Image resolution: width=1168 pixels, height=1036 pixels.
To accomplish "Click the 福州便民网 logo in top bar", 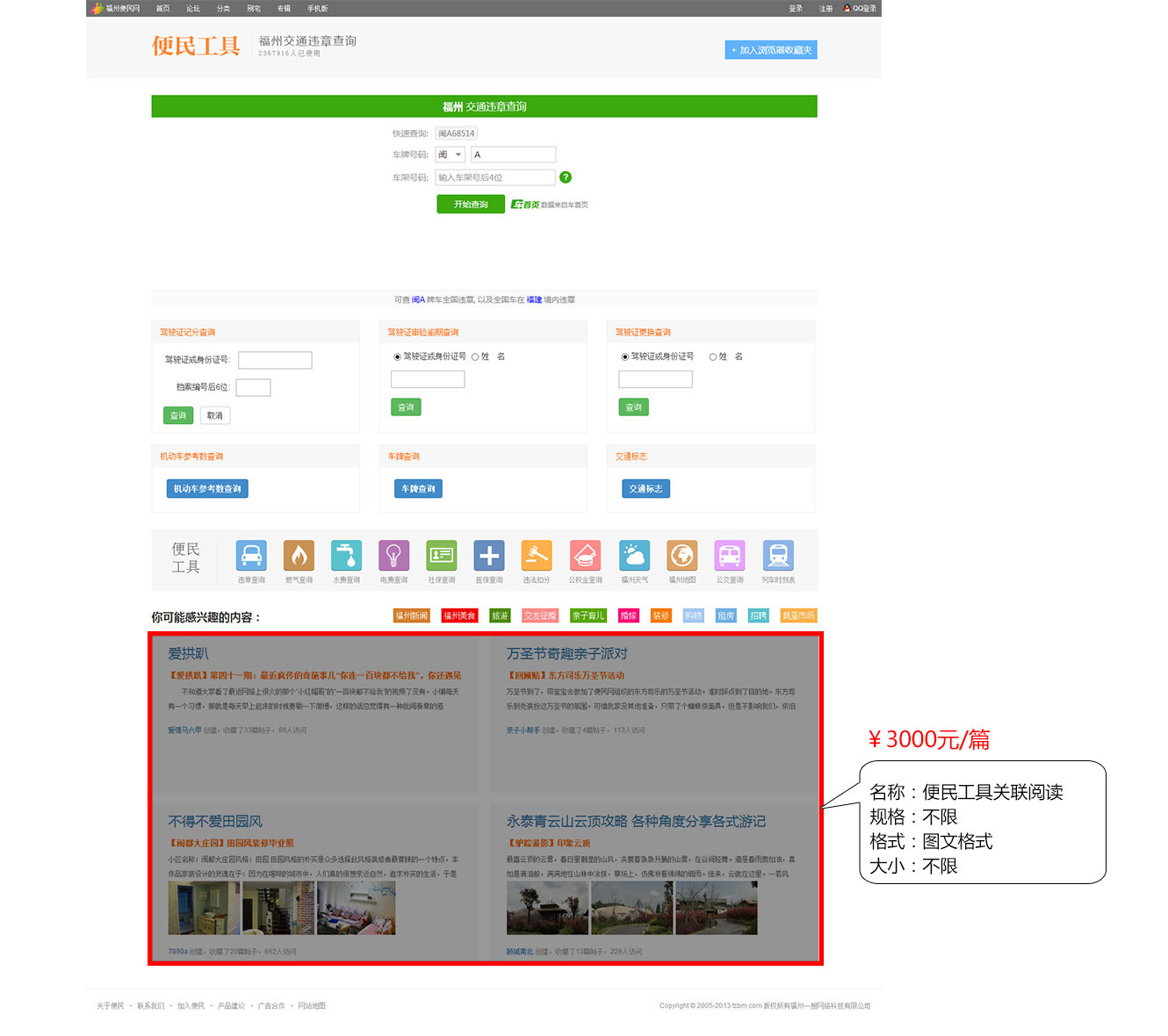I will click(115, 8).
